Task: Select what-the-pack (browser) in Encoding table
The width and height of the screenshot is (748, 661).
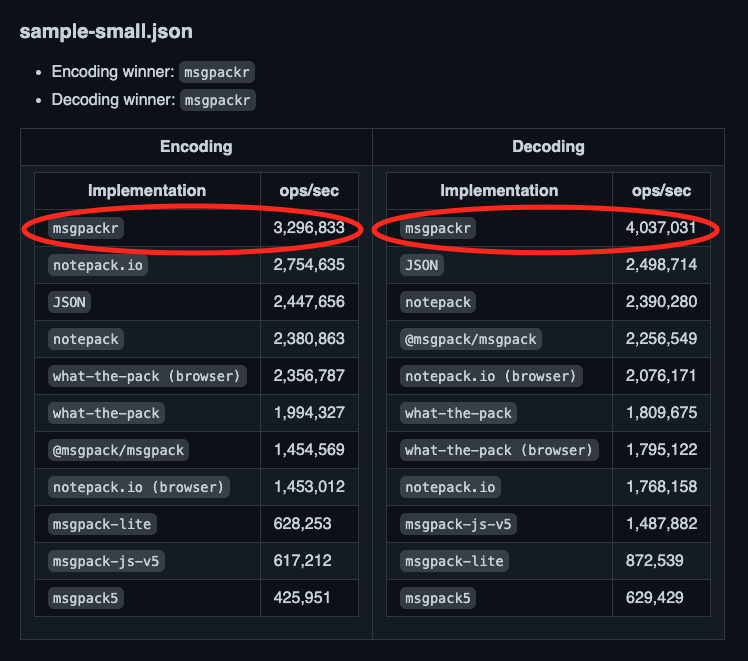Action: [x=147, y=376]
